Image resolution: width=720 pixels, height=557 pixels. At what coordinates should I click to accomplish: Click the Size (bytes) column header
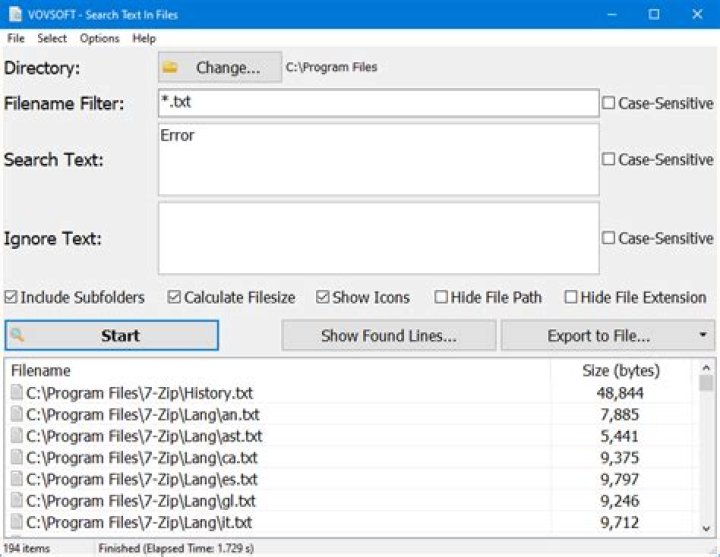(621, 371)
